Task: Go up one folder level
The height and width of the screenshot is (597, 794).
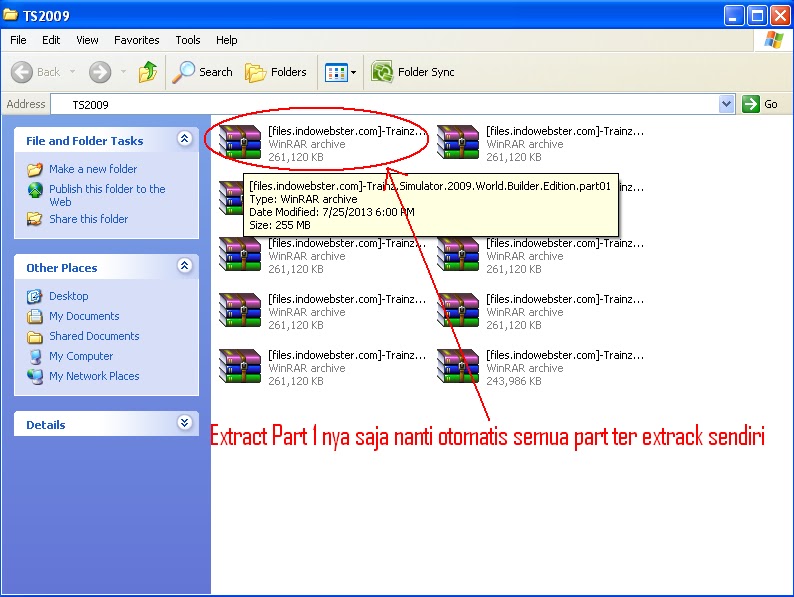Action: point(148,72)
